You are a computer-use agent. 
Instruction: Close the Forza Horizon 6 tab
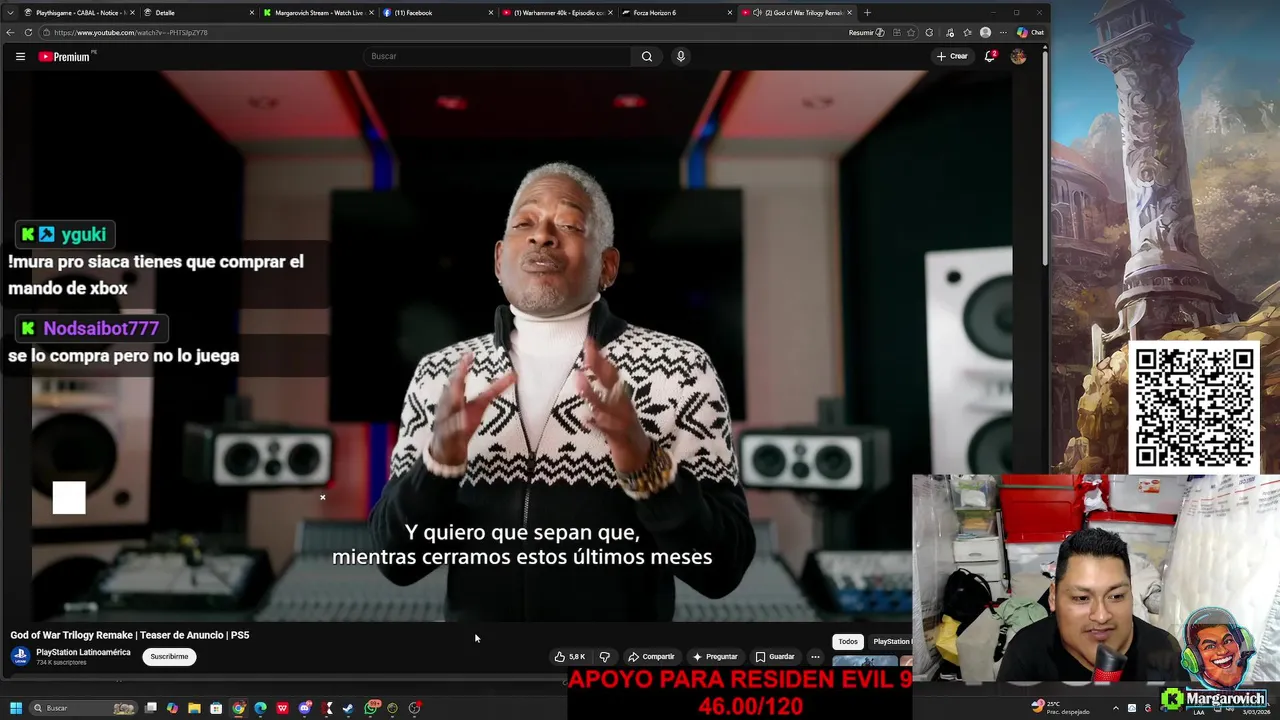point(730,12)
